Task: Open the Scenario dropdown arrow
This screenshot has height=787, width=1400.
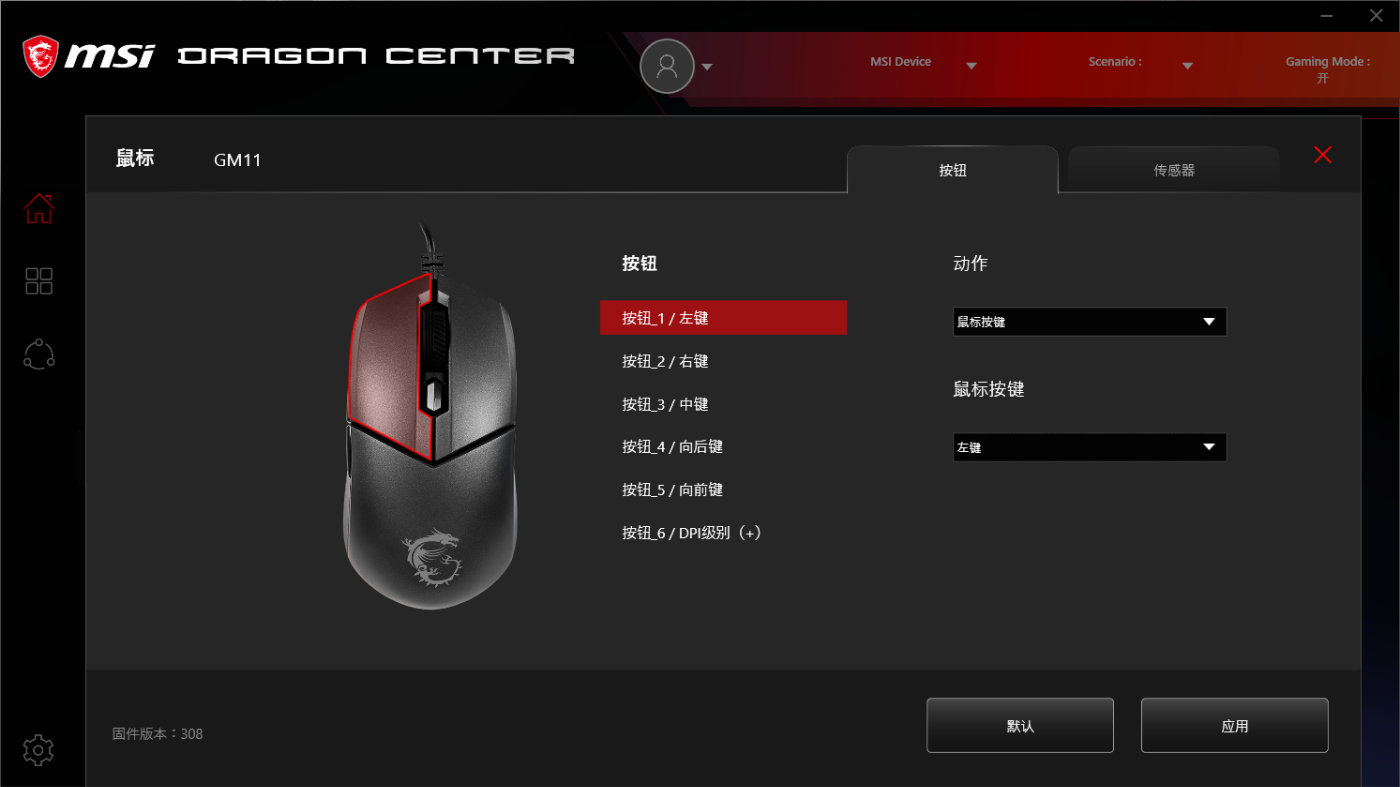Action: coord(1187,66)
